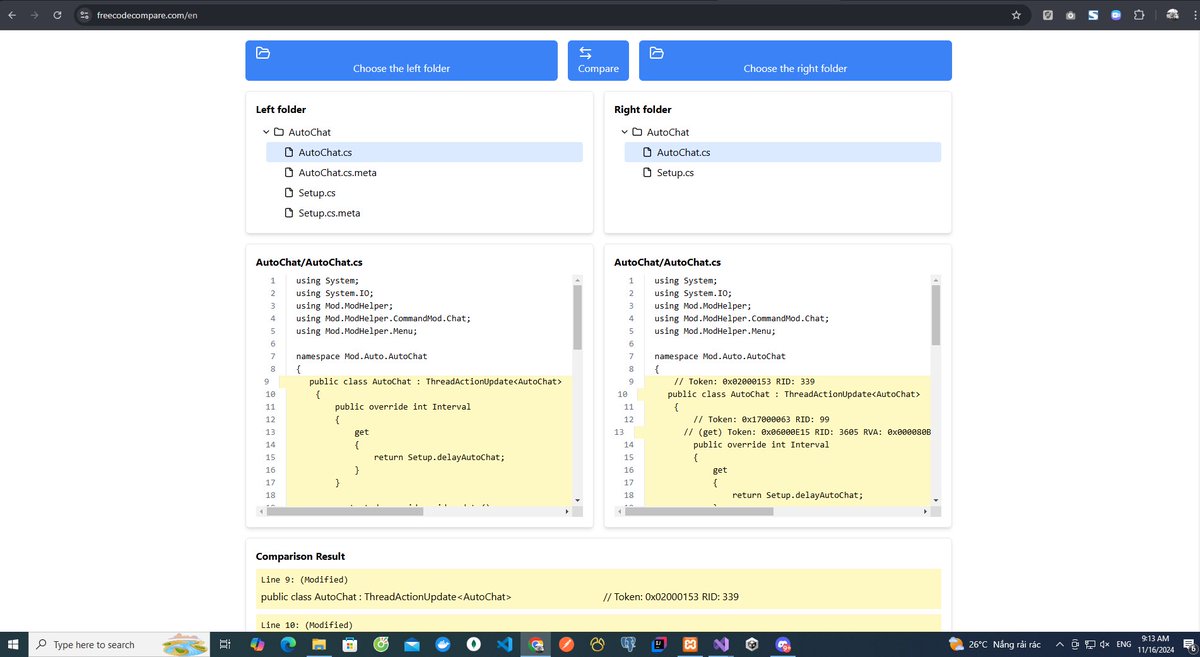Select Setup.cs.meta in the Left folder
This screenshot has width=1200, height=657.
(x=424, y=213)
